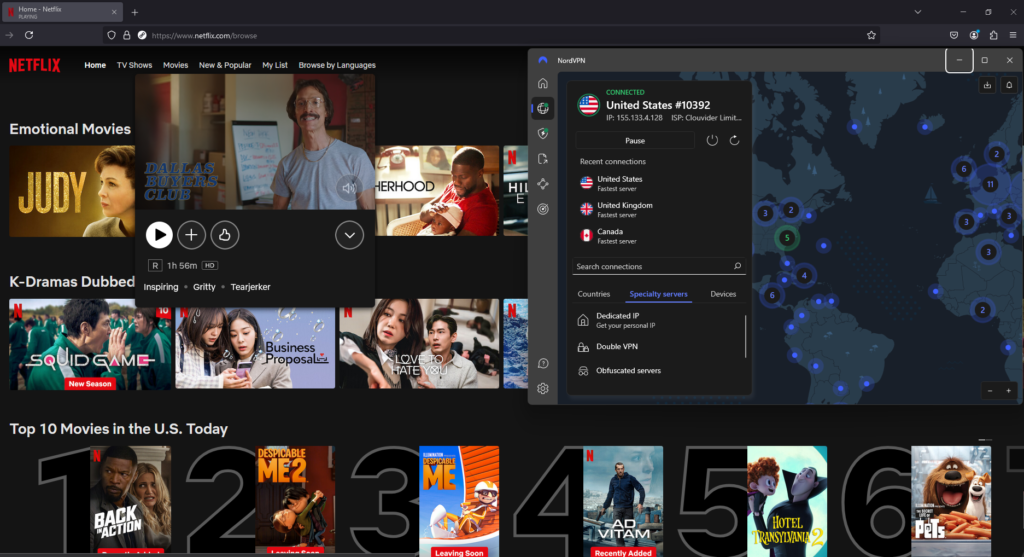The image size is (1024, 557).
Task: Open the Devices tab in NordVPN
Action: tap(723, 294)
